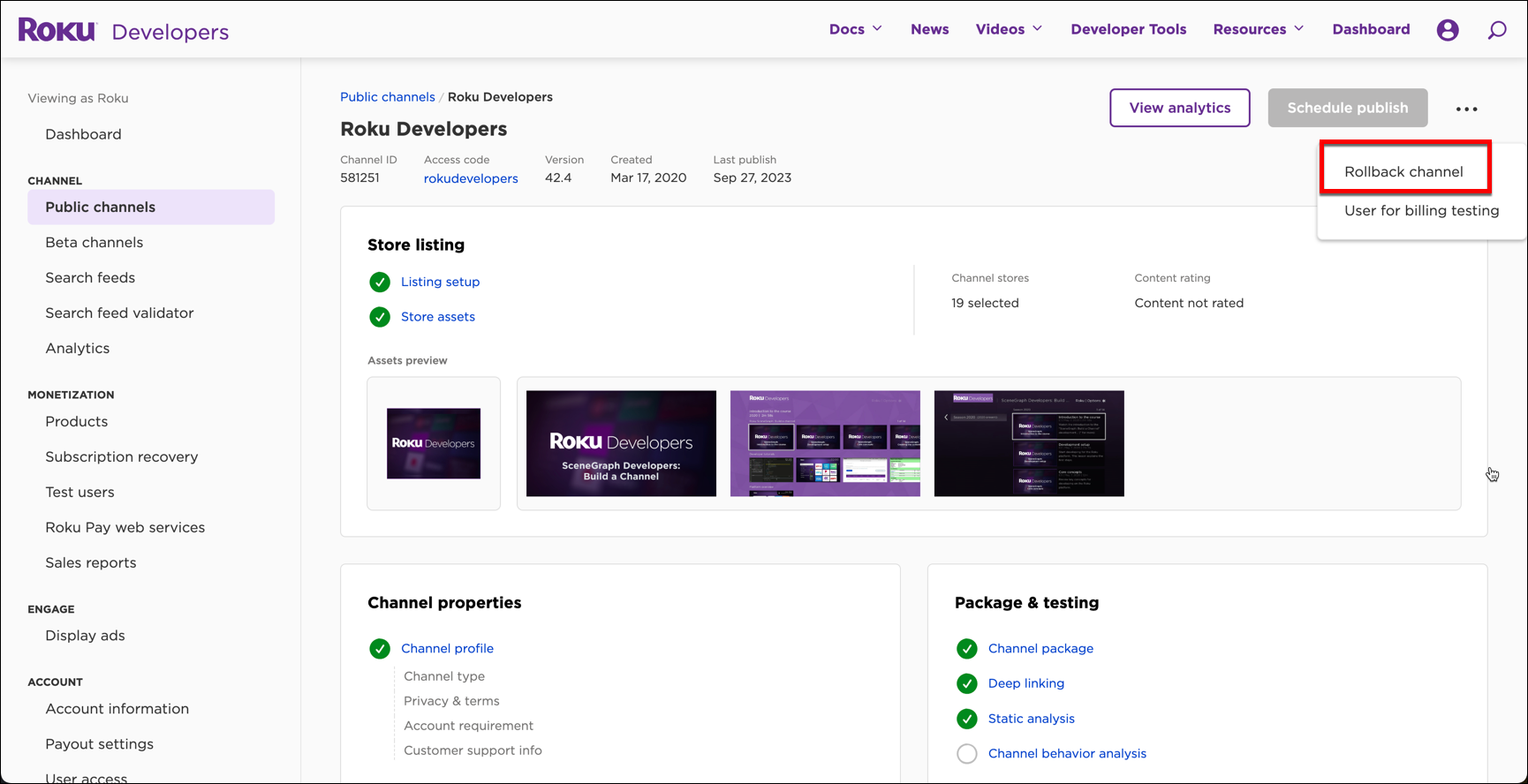The height and width of the screenshot is (784, 1528).
Task: Open the Static analysis link
Action: pos(1031,719)
